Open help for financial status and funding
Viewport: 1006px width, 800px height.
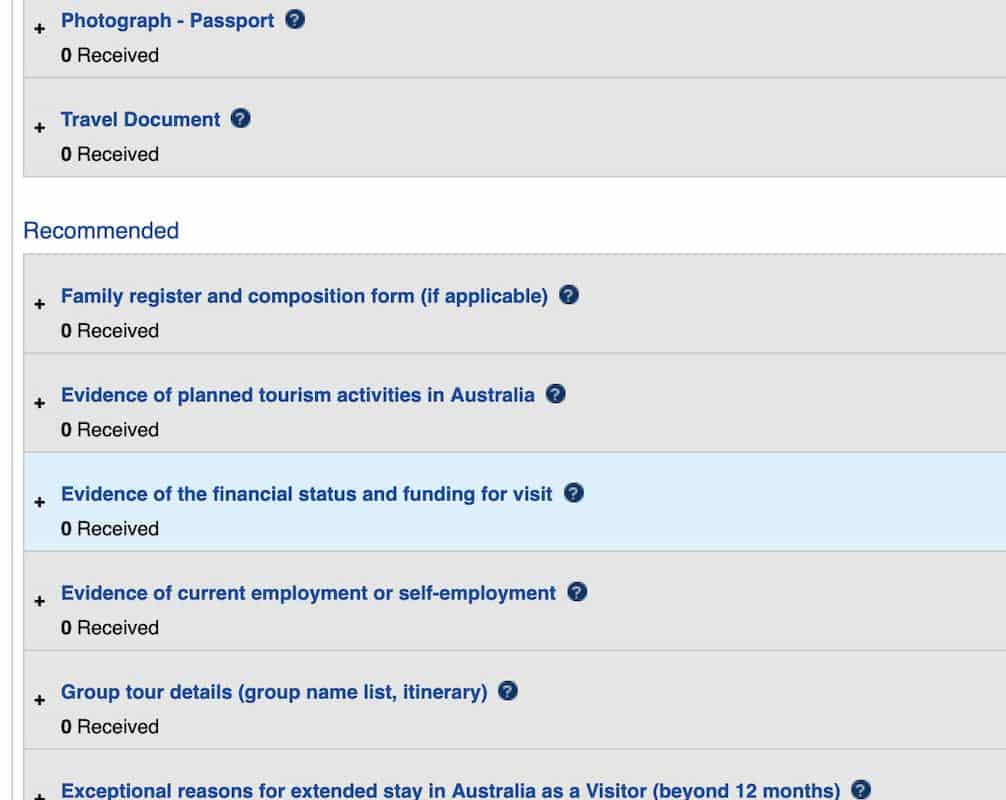pyautogui.click(x=573, y=493)
